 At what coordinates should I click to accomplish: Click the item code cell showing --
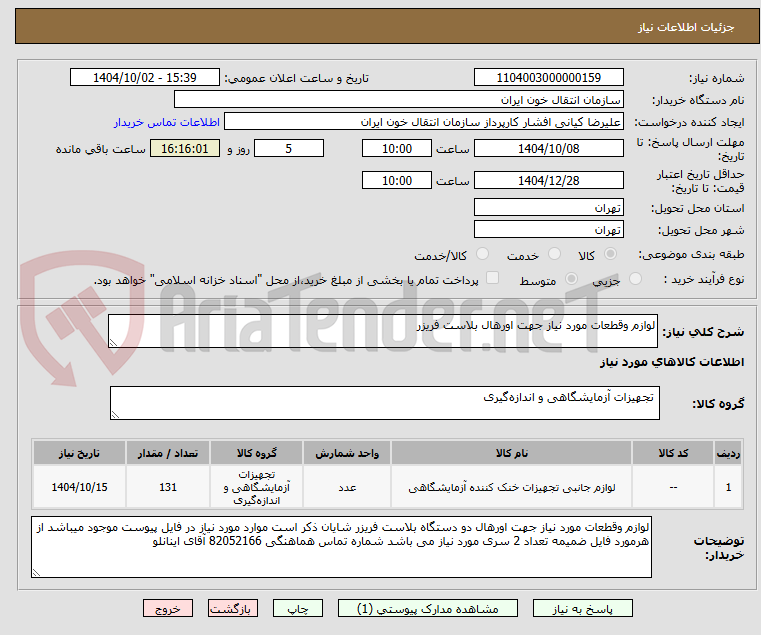[673, 487]
